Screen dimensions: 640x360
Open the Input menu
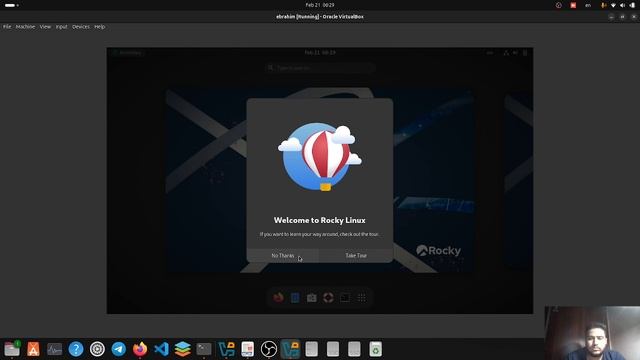[62, 27]
